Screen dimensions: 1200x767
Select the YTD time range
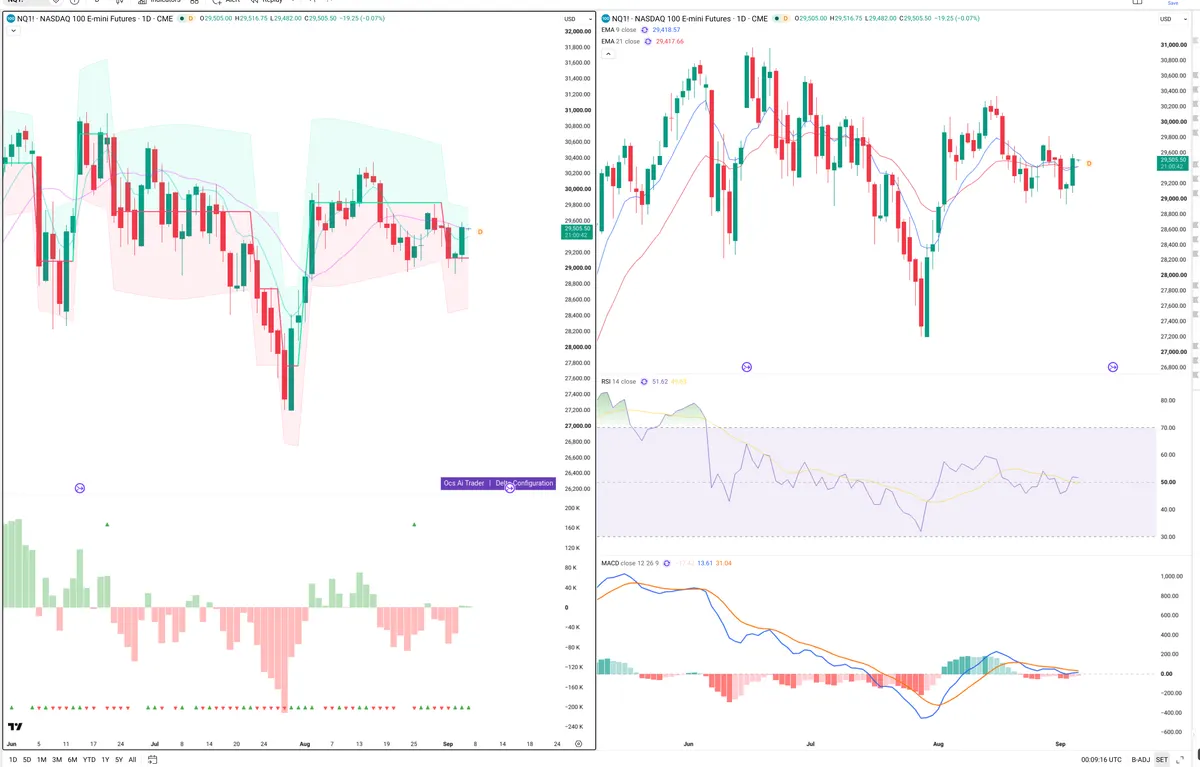point(89,759)
